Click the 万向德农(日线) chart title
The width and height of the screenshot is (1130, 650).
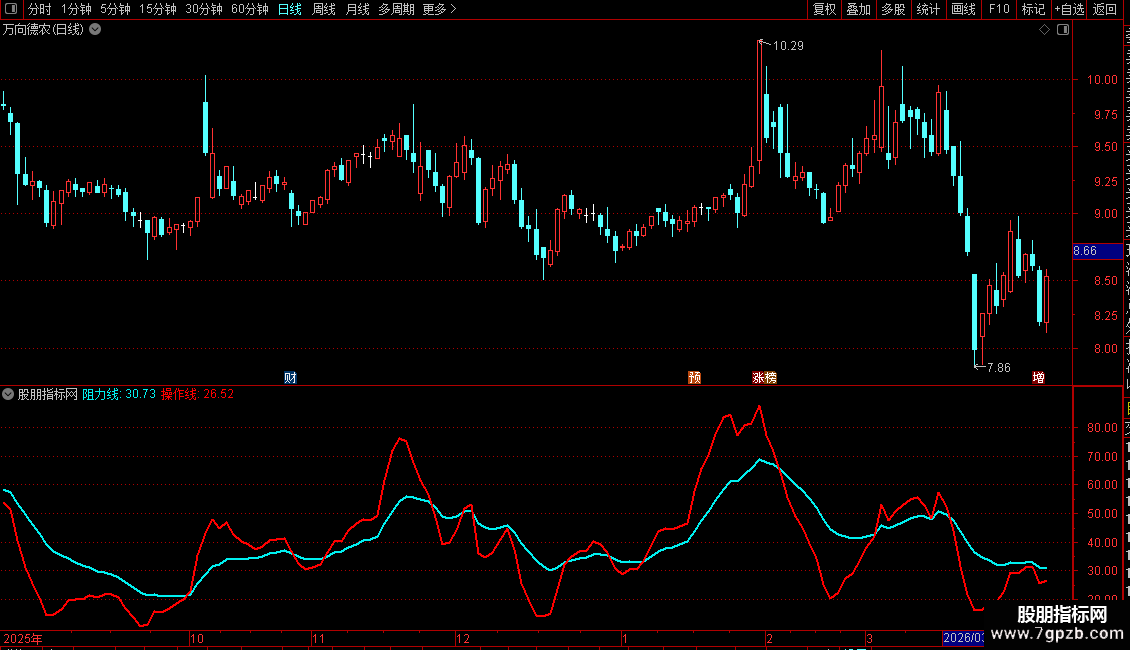43,30
